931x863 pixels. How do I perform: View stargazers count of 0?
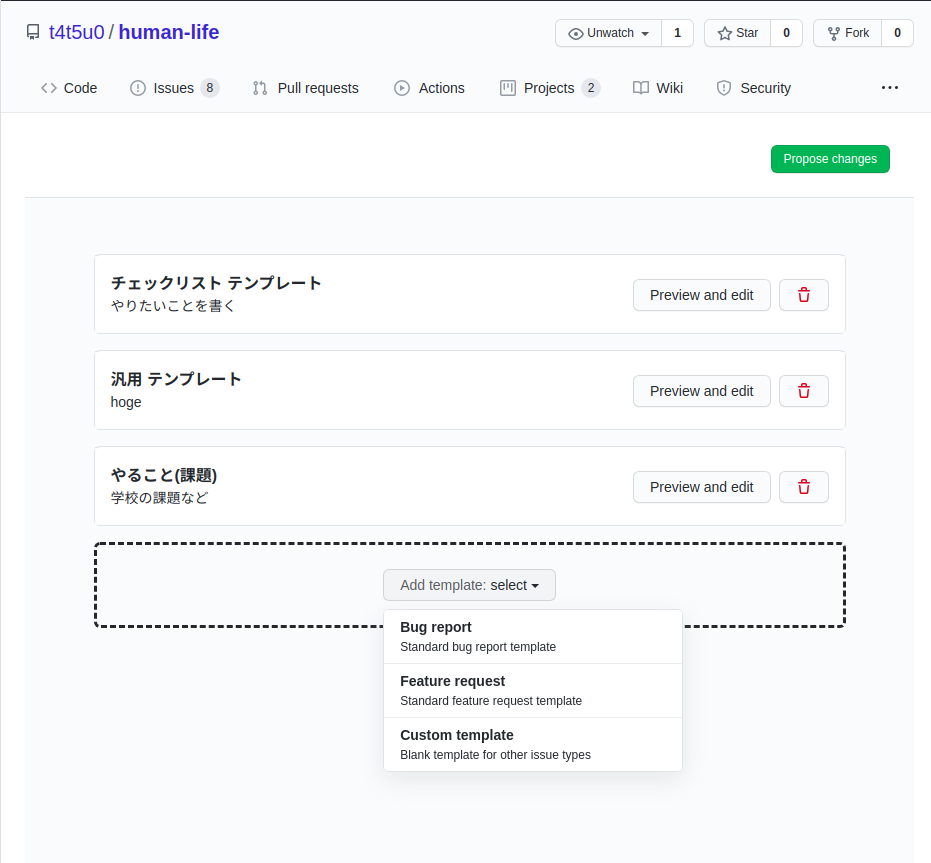coord(786,33)
